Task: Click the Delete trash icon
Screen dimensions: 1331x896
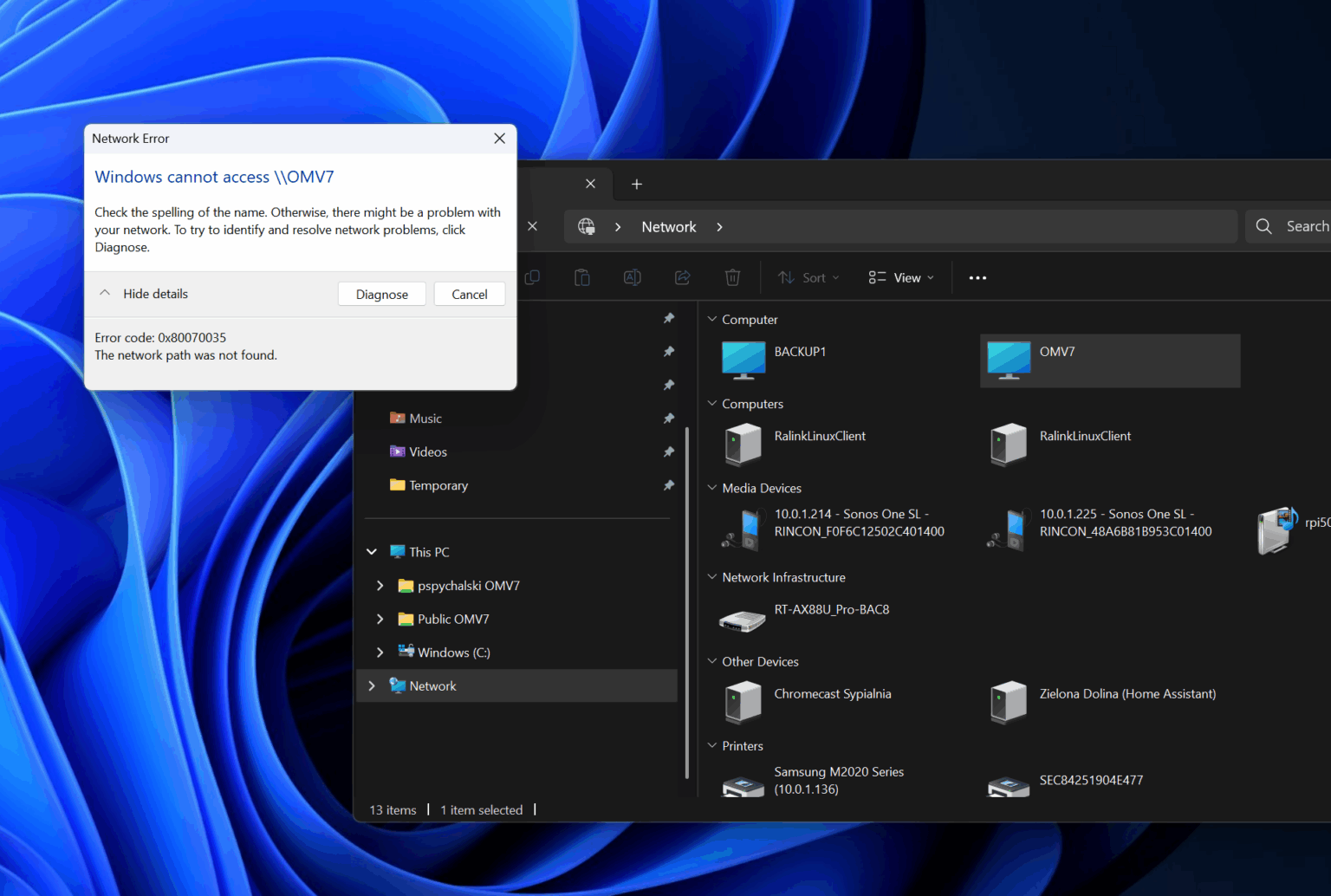Action: click(x=732, y=277)
